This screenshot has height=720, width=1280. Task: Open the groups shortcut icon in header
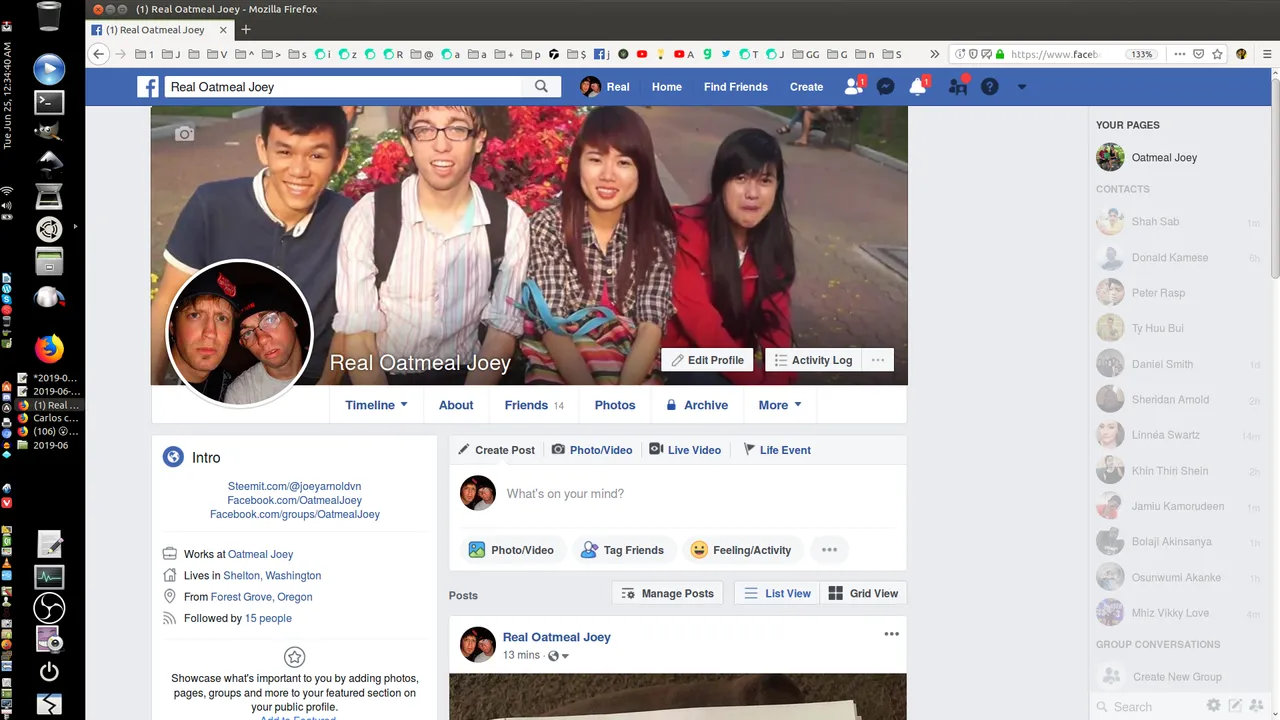pyautogui.click(x=958, y=87)
